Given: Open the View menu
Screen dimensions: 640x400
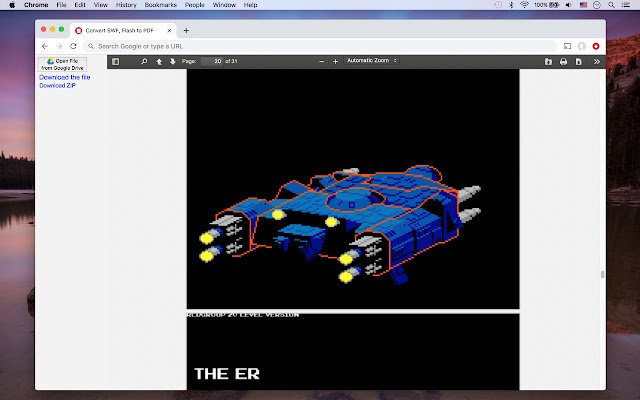Looking at the screenshot, I should [101, 5].
